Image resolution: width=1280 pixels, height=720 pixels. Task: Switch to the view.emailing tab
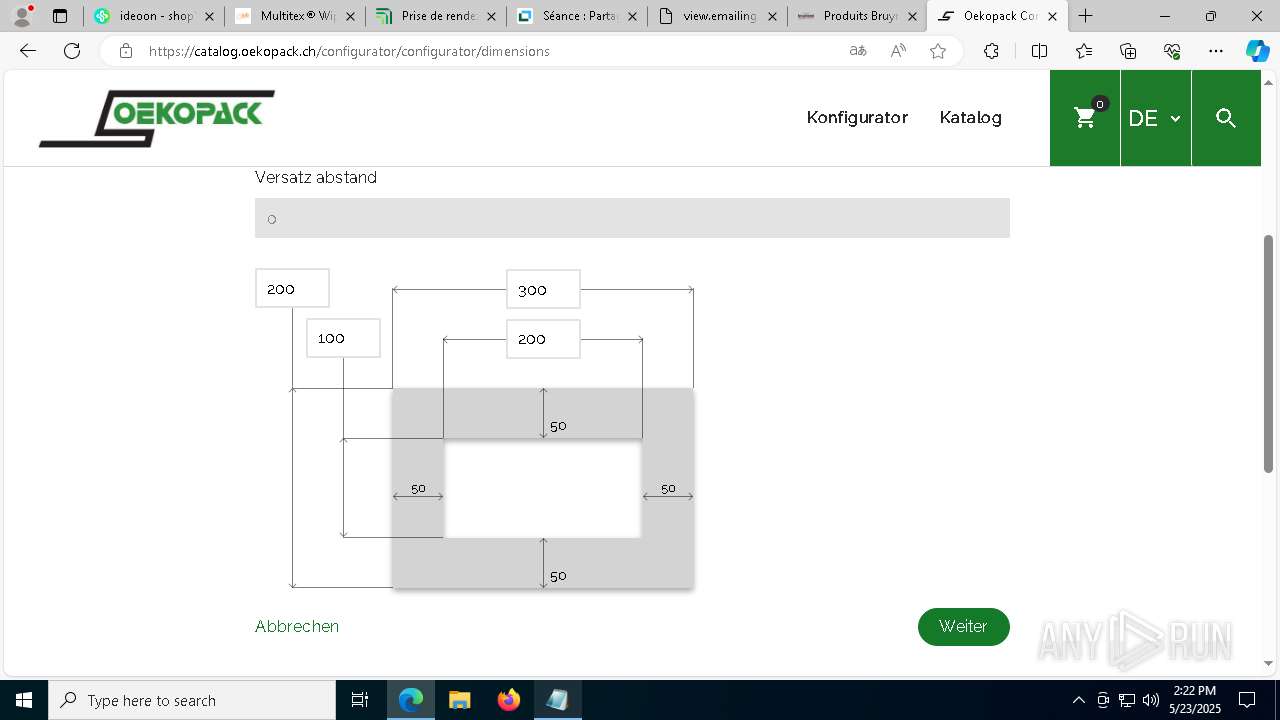[x=717, y=16]
